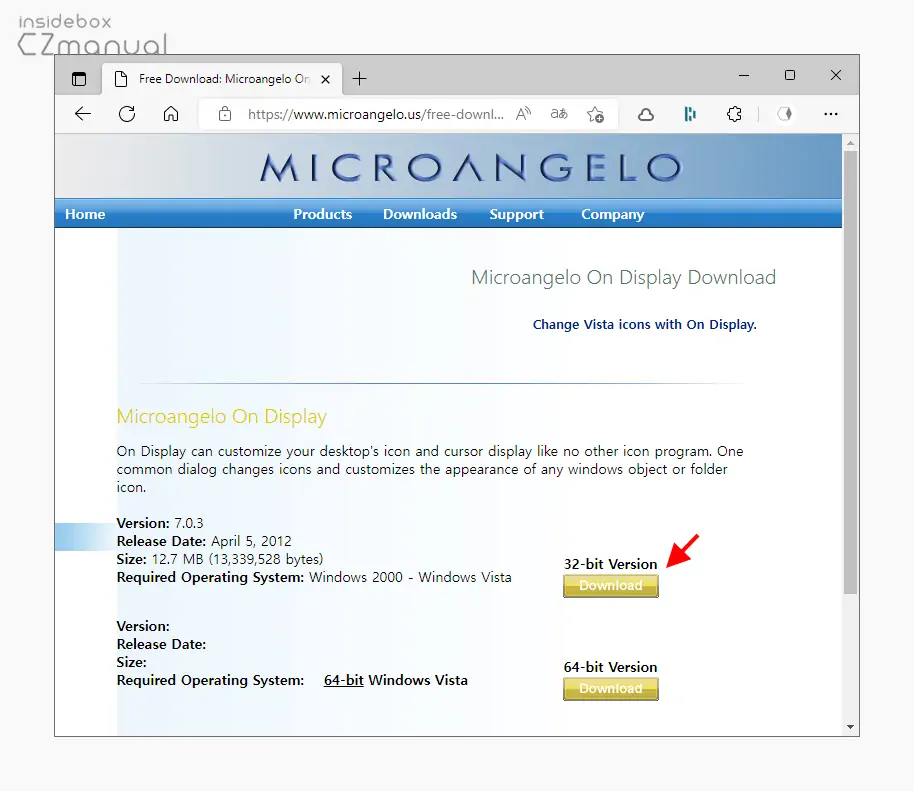Viewport: 914px width, 791px height.
Task: Download the 32-bit Version
Action: [x=610, y=586]
